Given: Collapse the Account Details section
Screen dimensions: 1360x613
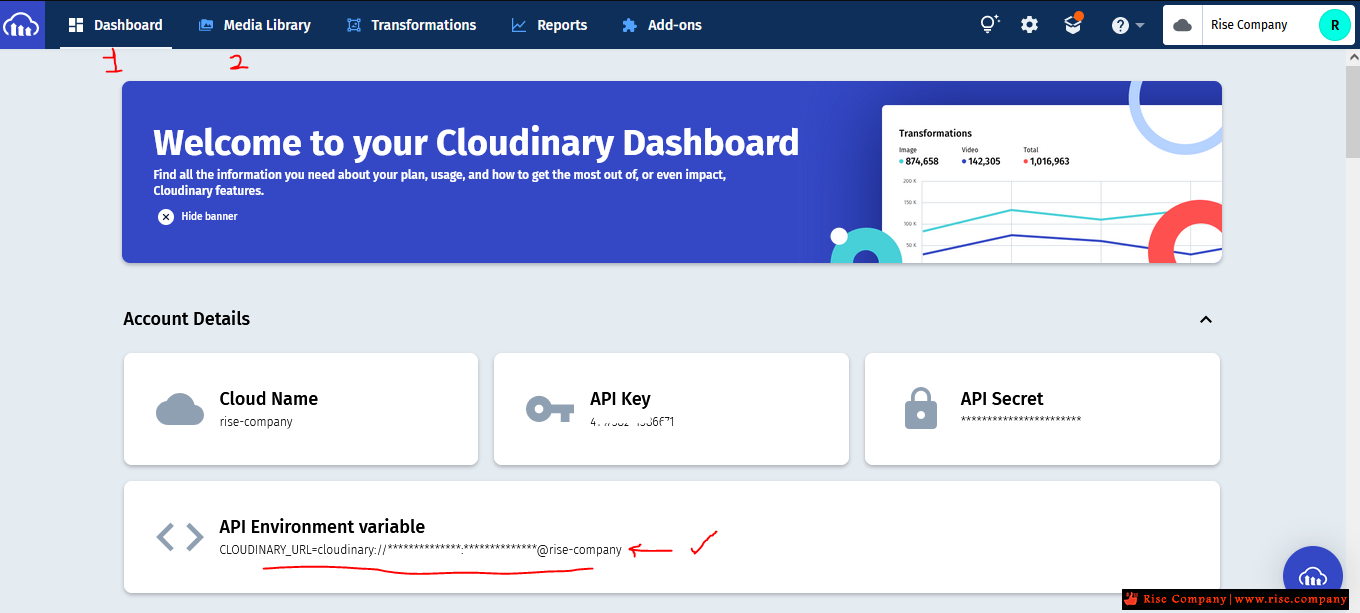Looking at the screenshot, I should point(1206,319).
